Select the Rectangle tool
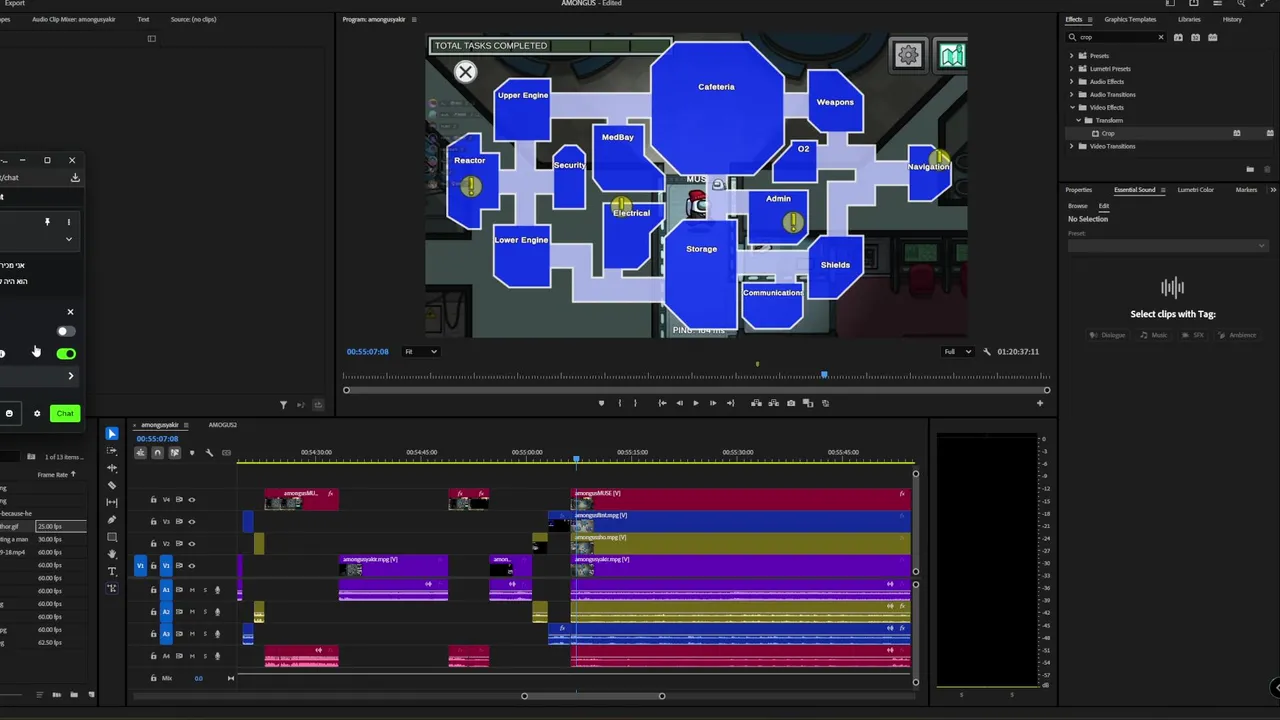The width and height of the screenshot is (1280, 720). coord(112,537)
